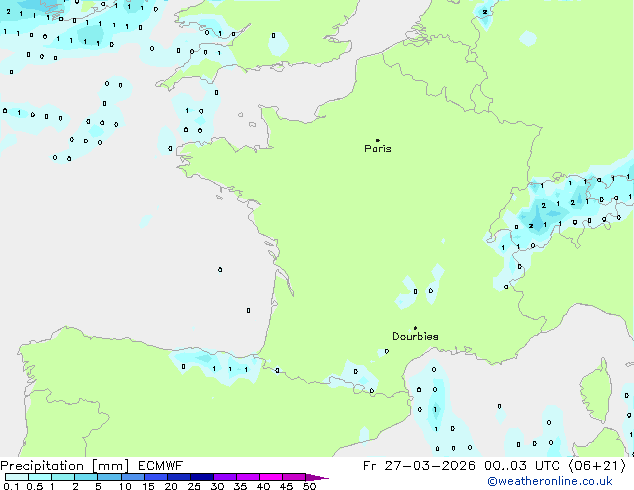Pick the lightest cyan 0.1–0.5 legend swatch
634x490 pixels.
[x=17, y=477]
